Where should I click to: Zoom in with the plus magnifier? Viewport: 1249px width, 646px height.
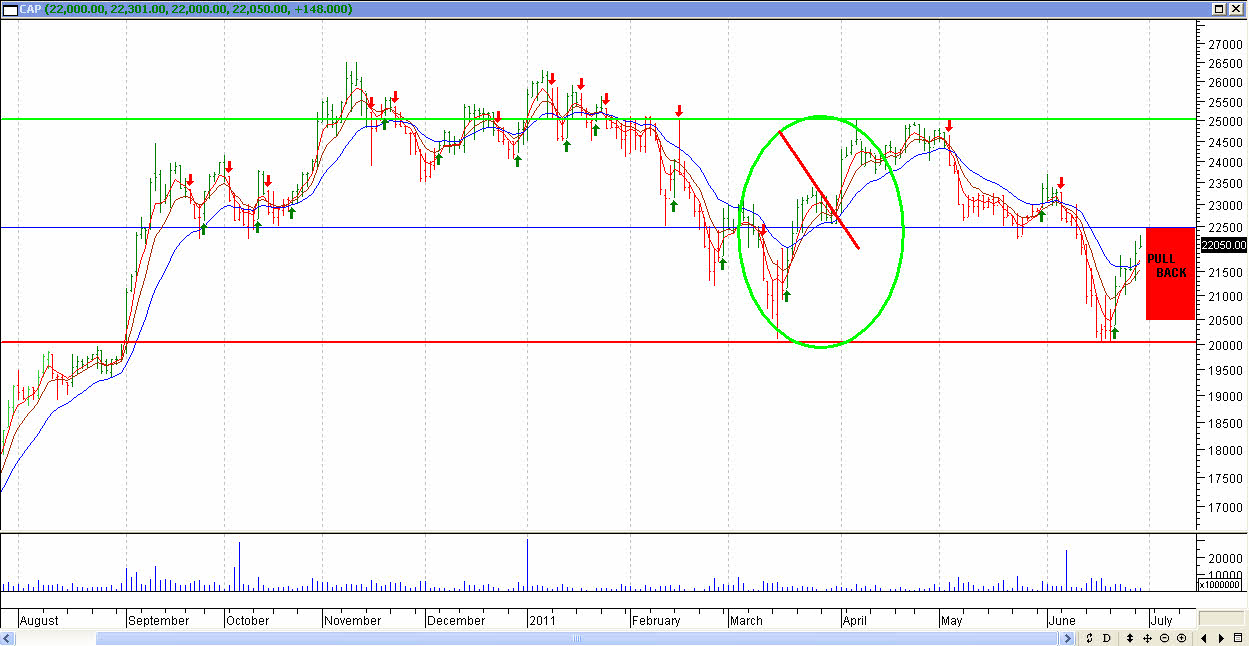pos(1181,638)
